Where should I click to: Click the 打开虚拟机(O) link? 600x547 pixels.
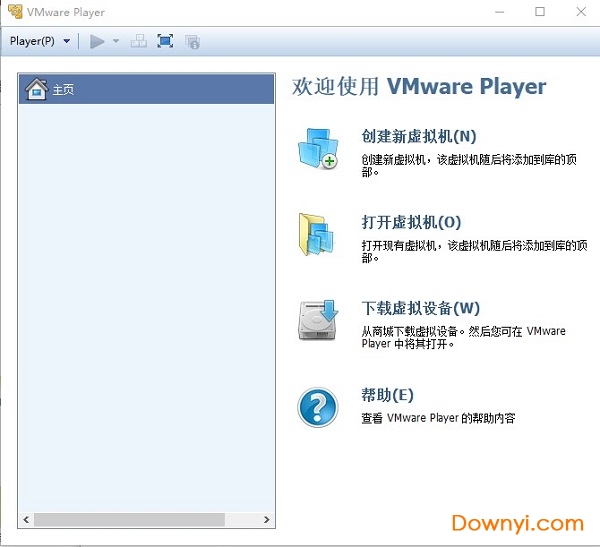[411, 222]
